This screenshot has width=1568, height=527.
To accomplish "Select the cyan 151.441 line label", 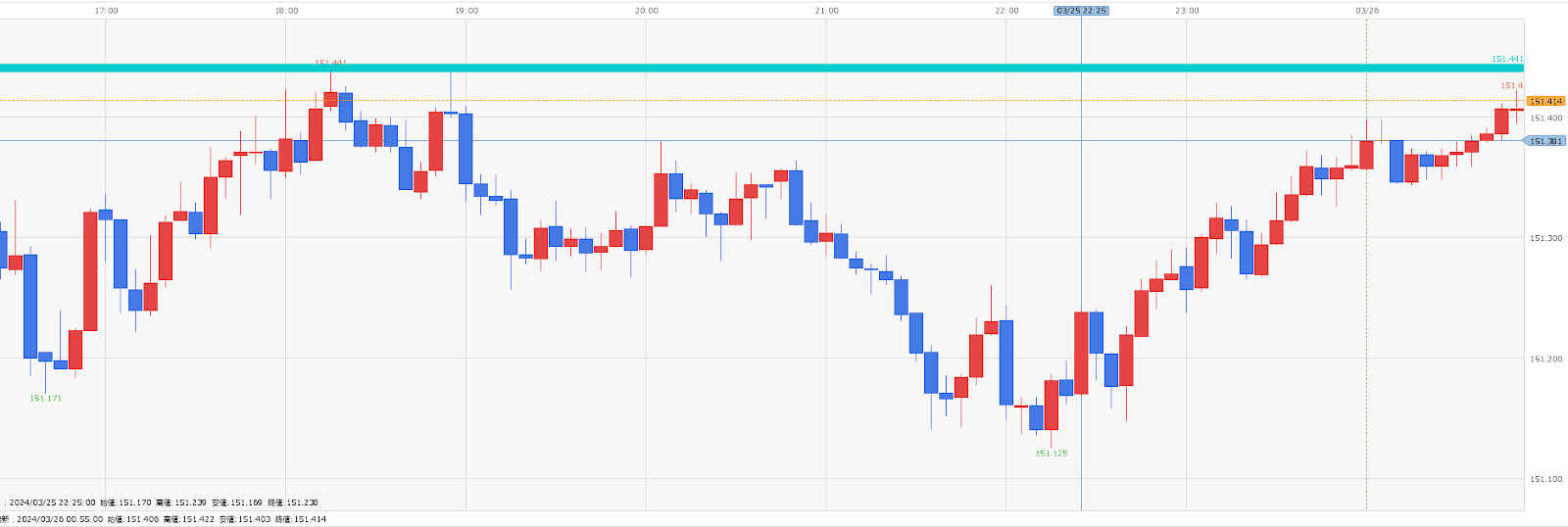I will pos(1506,59).
